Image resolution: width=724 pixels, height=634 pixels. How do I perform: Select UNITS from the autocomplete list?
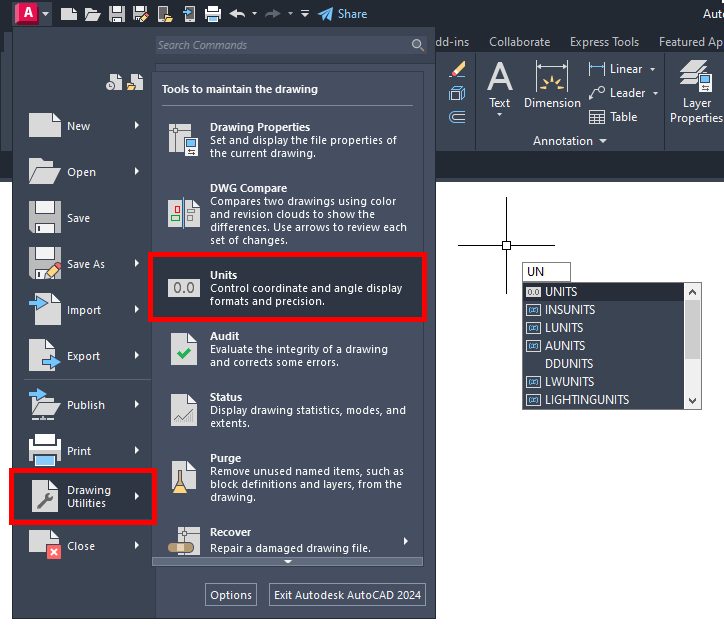pyautogui.click(x=603, y=292)
